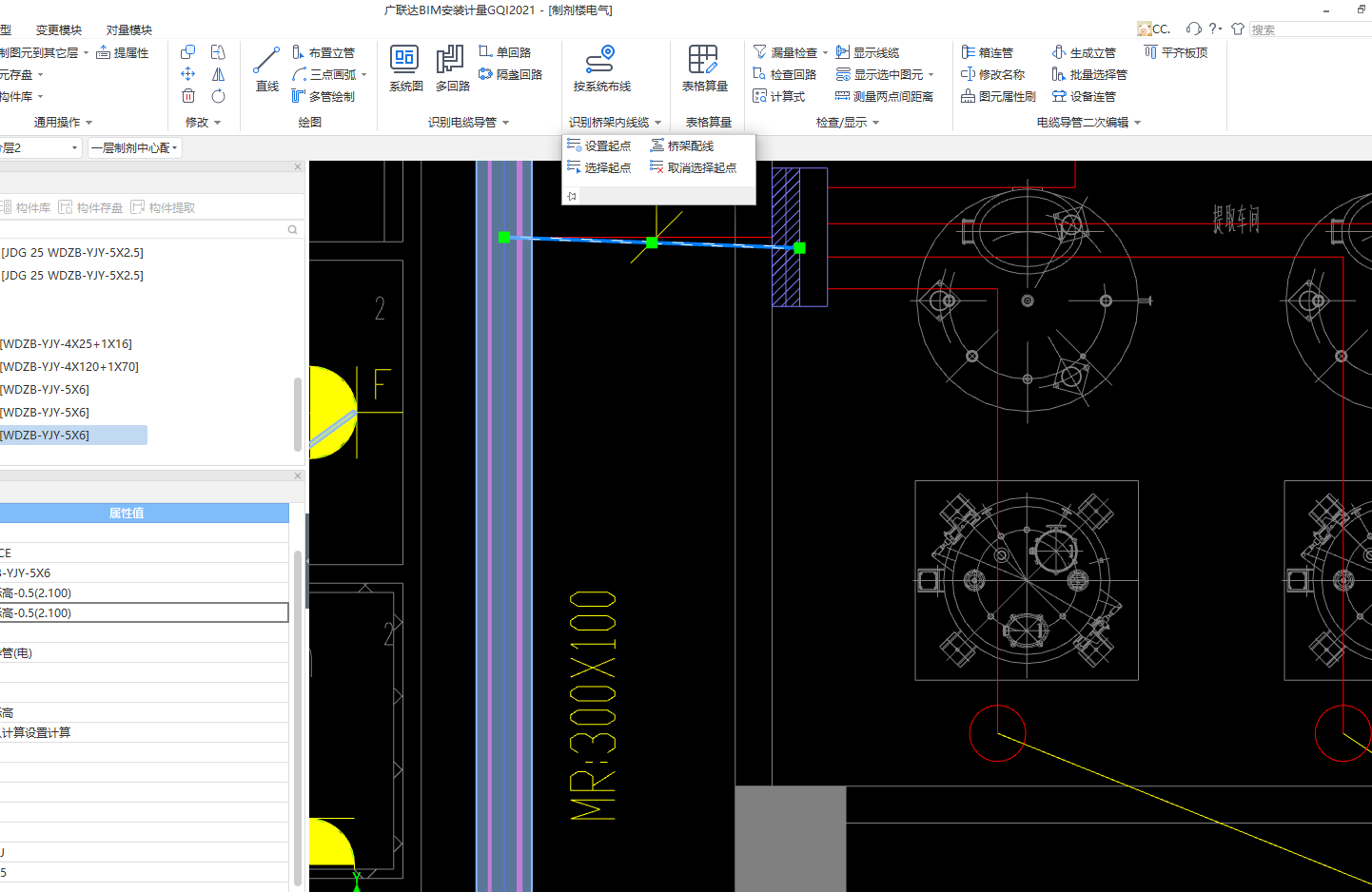Click the move icon in 修改 group
Screen dimensions: 1372x892
188,74
